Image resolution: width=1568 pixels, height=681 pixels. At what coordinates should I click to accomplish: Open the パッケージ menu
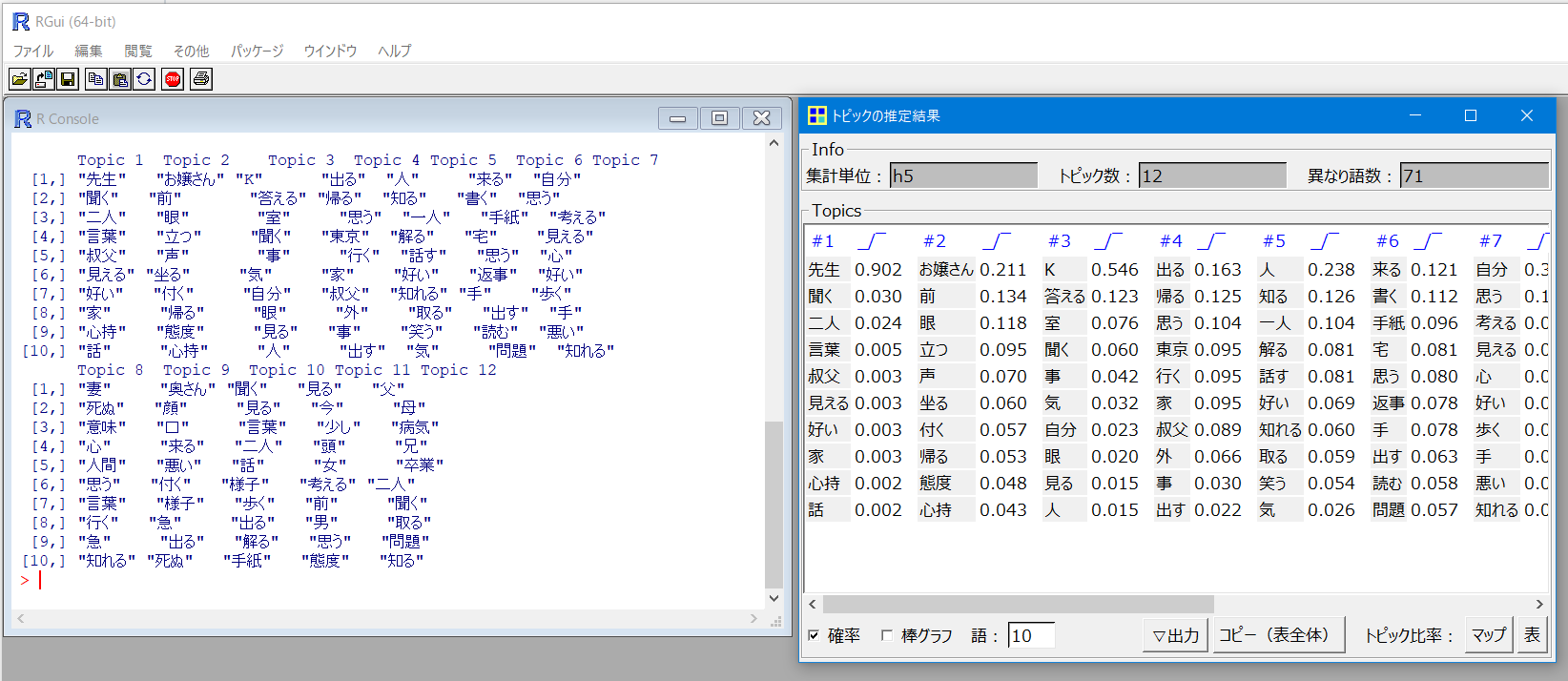coord(257,51)
